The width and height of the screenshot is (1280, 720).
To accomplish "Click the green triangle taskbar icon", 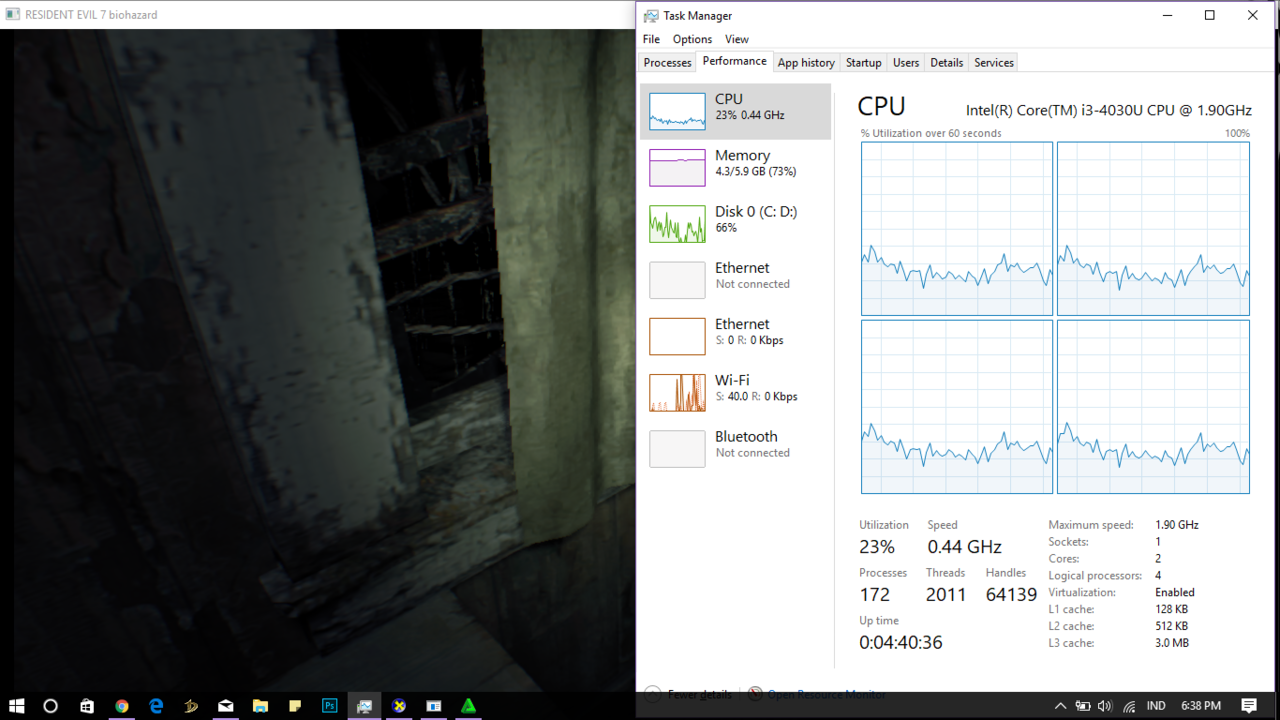I will pos(468,706).
